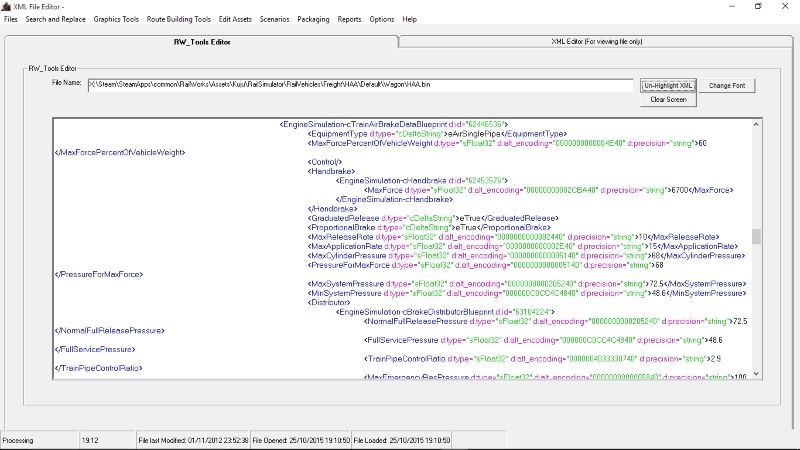Open the Search and Replace menu
Viewport: 800px width, 450px height.
pos(55,19)
